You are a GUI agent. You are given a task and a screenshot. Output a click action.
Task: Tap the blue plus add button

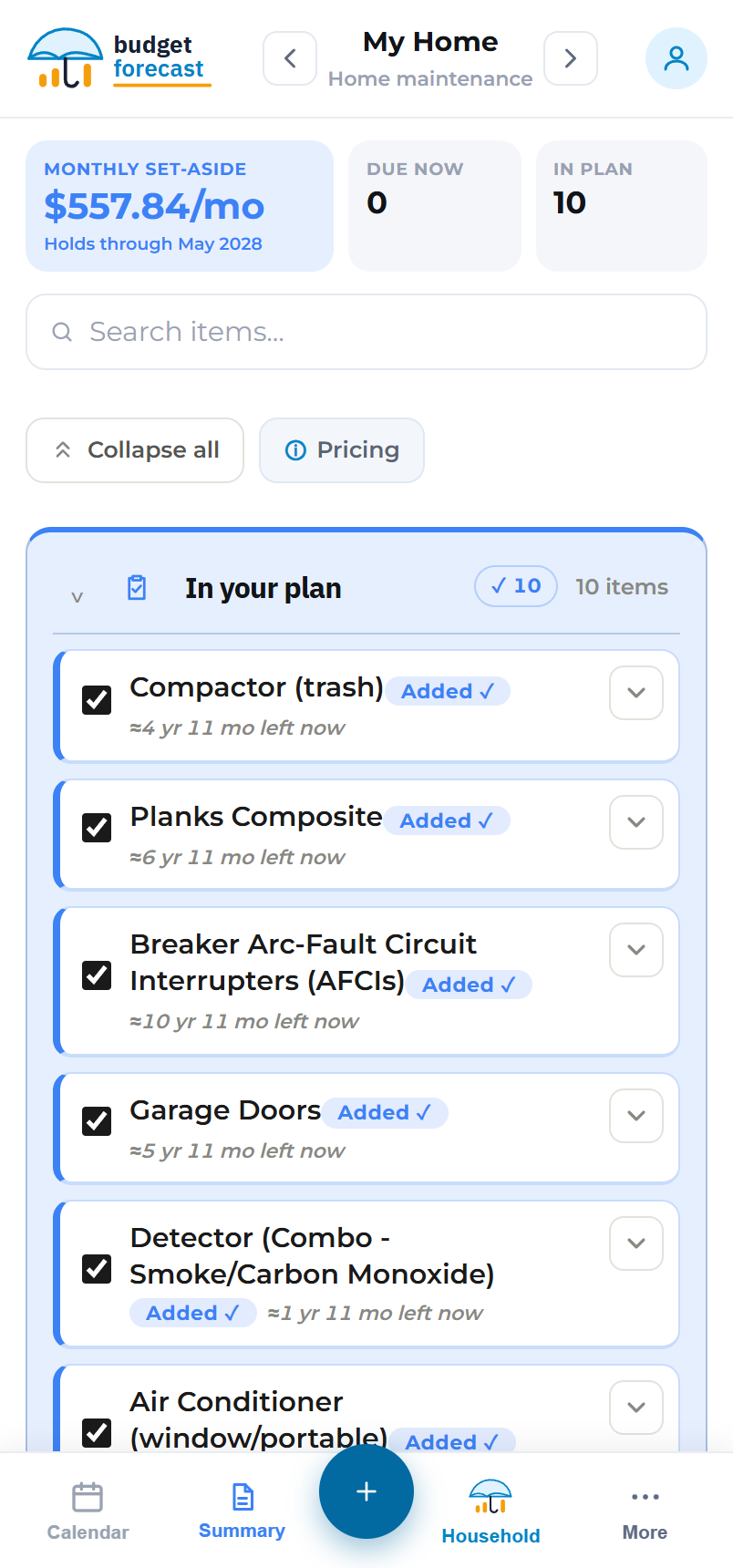[x=366, y=1491]
